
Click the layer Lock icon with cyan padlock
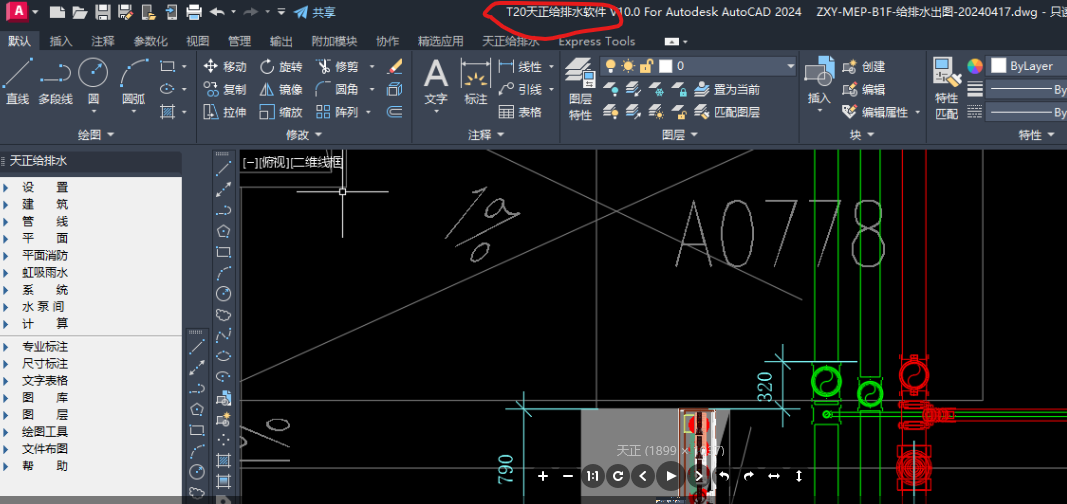pyautogui.click(x=678, y=89)
